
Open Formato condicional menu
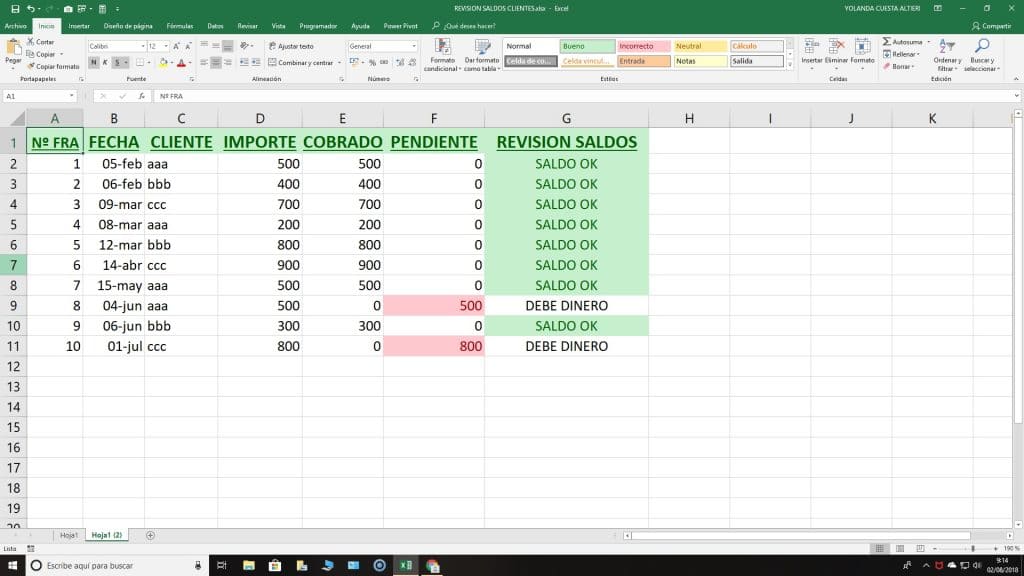442,55
